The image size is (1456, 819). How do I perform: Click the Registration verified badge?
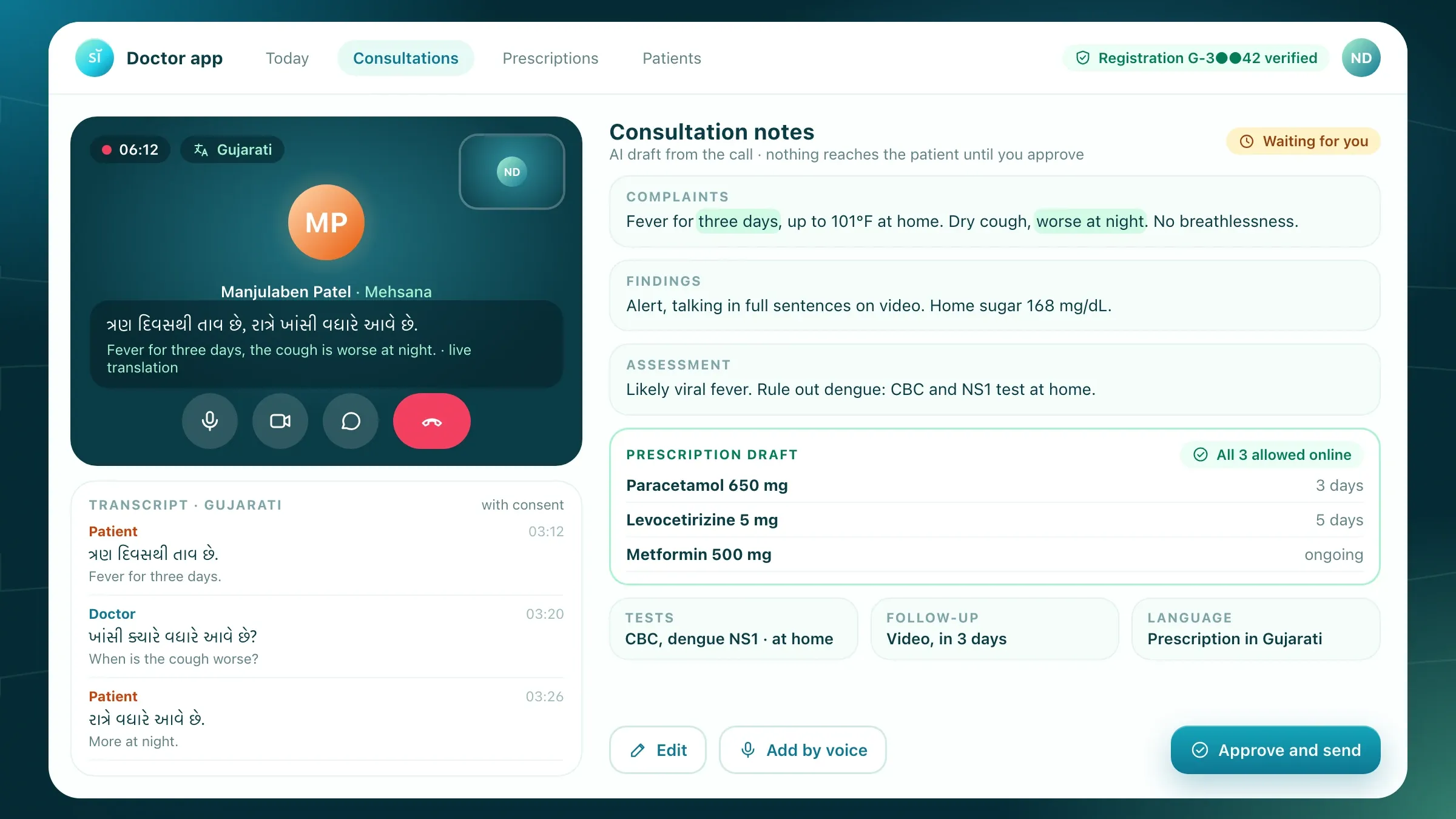pyautogui.click(x=1196, y=58)
